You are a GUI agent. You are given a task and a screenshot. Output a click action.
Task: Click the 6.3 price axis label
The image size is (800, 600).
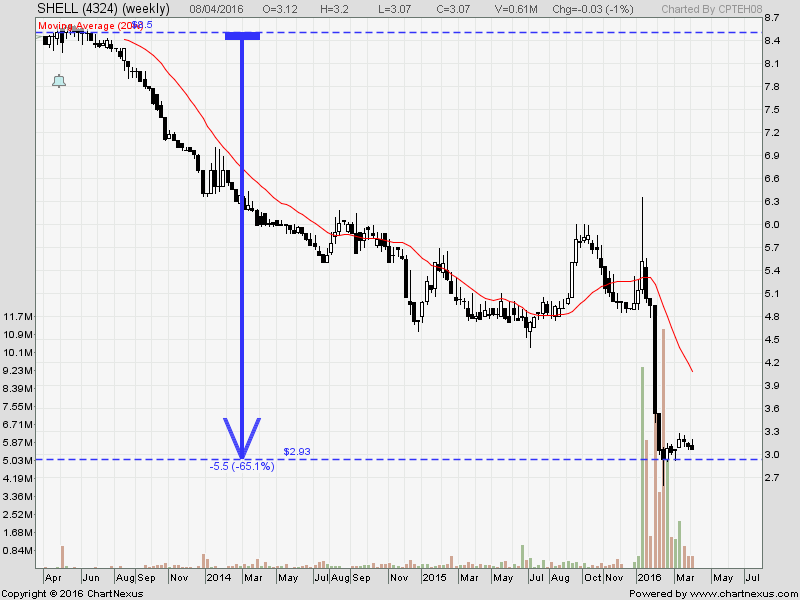(772, 202)
